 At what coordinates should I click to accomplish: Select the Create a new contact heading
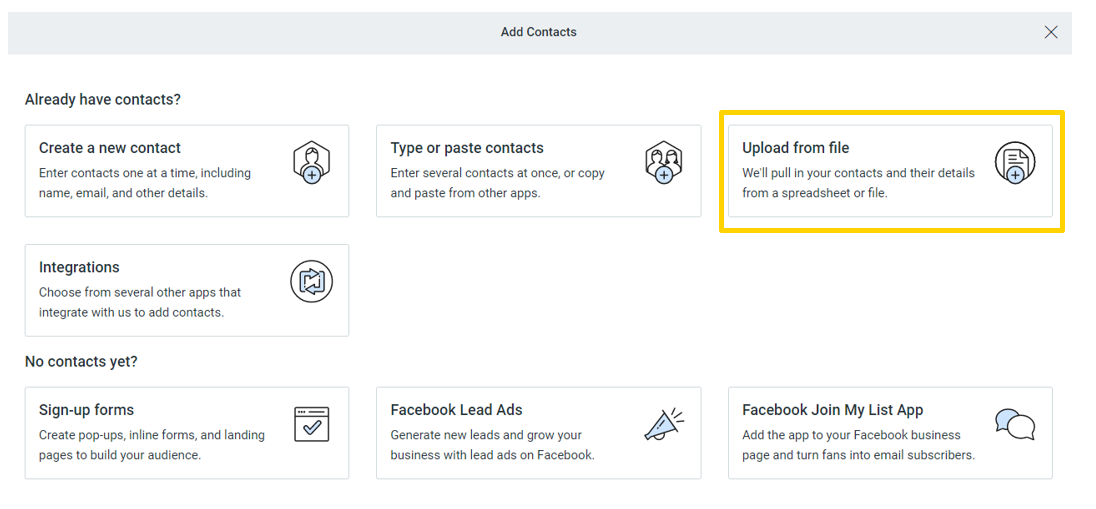coord(110,148)
